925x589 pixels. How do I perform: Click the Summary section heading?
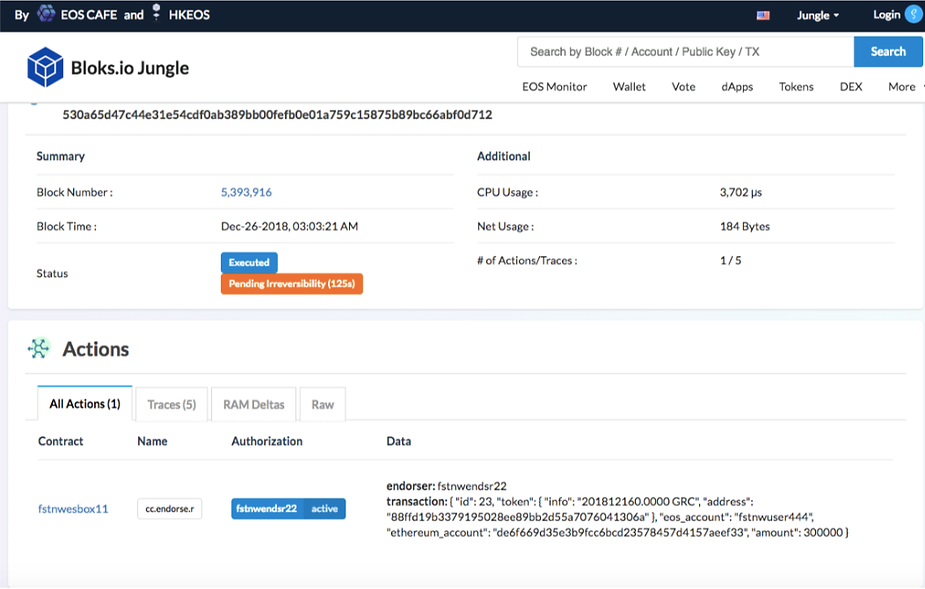click(x=61, y=156)
